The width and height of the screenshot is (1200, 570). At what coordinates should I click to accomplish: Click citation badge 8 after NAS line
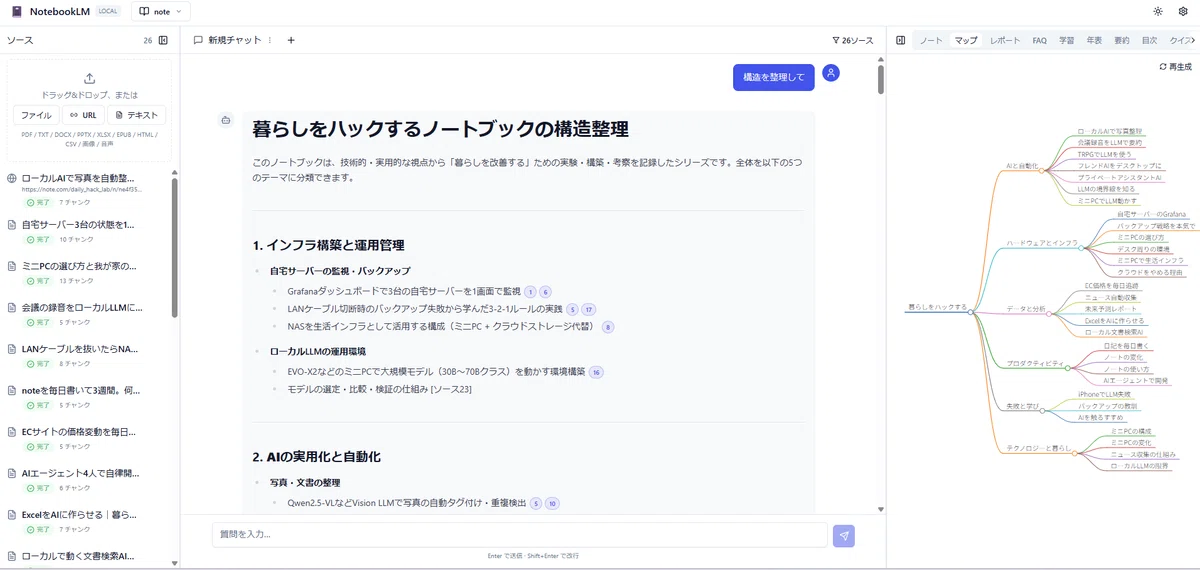coord(607,326)
